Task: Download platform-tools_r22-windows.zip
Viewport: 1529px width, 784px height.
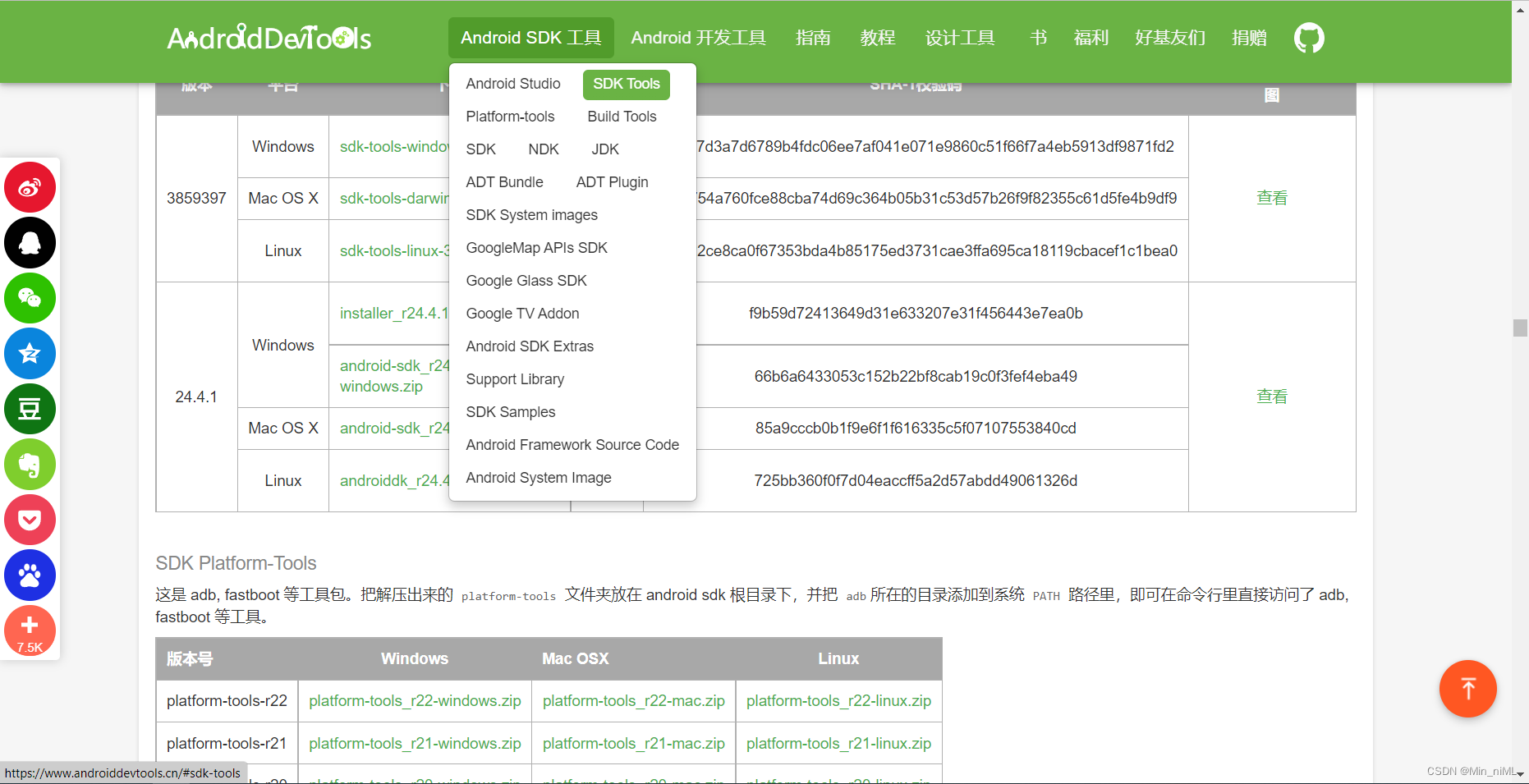Action: 414,700
